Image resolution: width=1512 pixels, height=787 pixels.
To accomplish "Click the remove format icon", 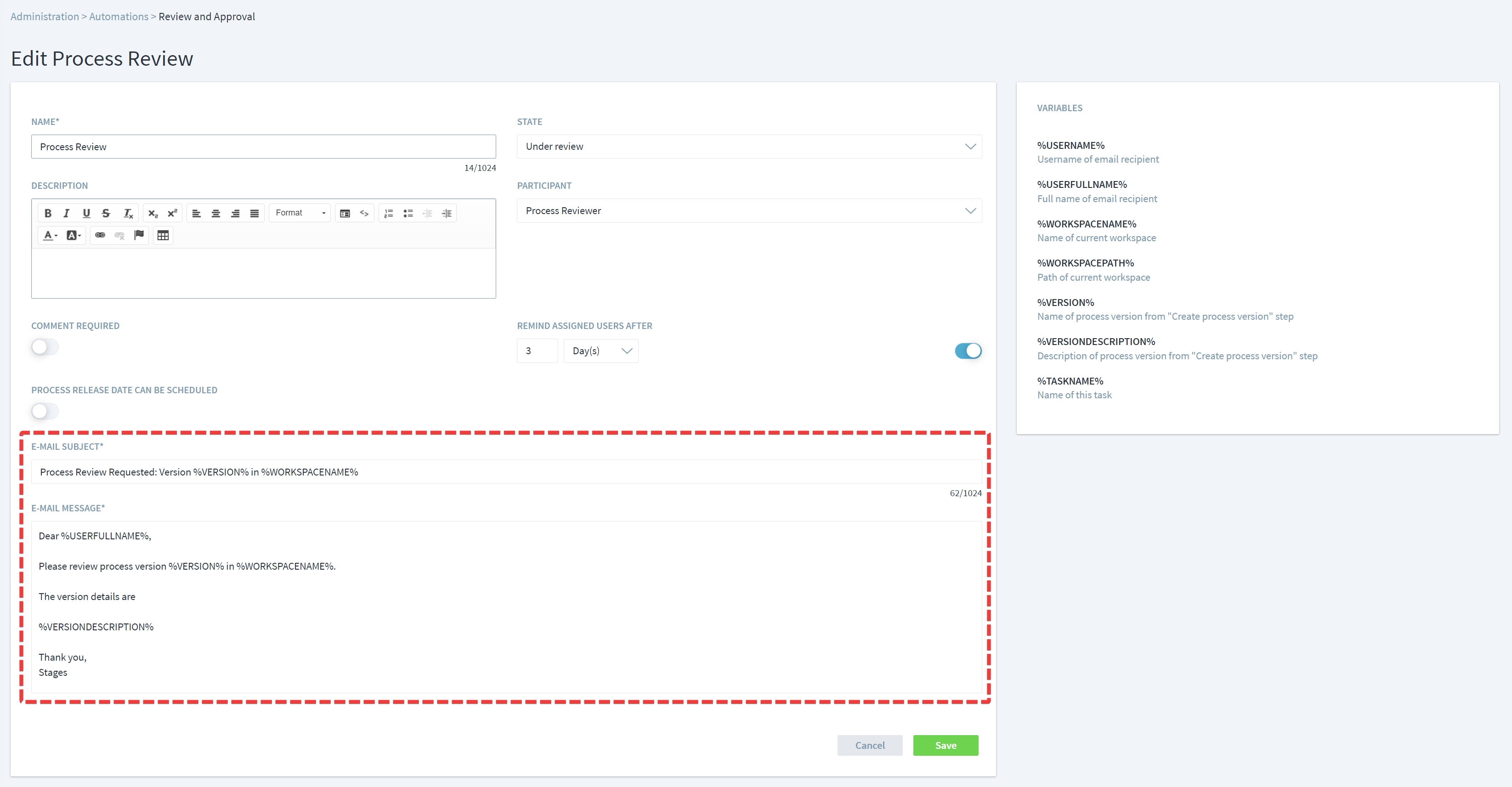I will pyautogui.click(x=128, y=213).
